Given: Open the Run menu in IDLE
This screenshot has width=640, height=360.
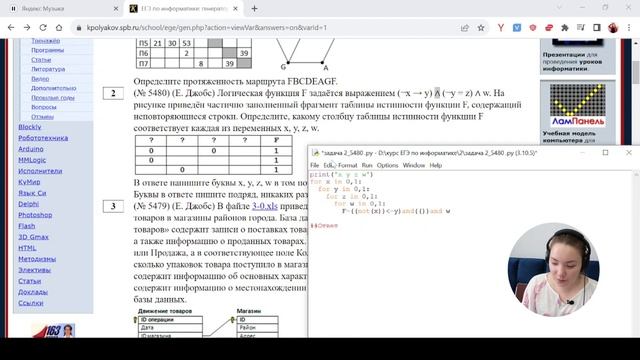Looking at the screenshot, I should point(367,165).
